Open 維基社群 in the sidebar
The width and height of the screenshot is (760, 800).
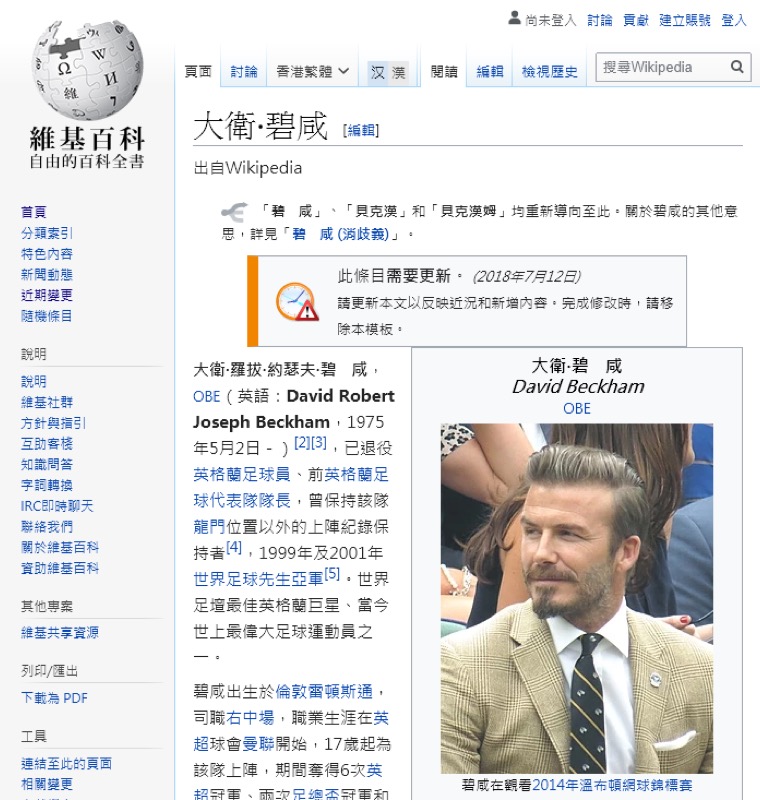coord(47,403)
